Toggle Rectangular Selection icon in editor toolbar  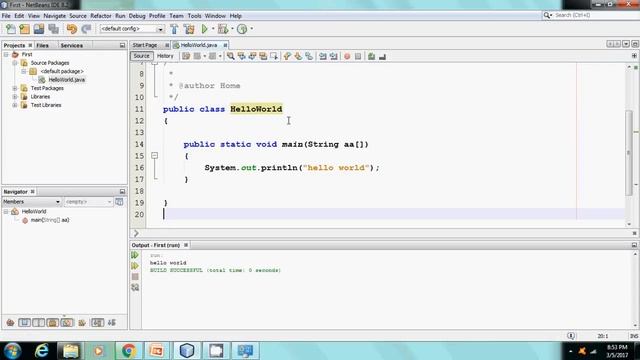click(x=274, y=56)
